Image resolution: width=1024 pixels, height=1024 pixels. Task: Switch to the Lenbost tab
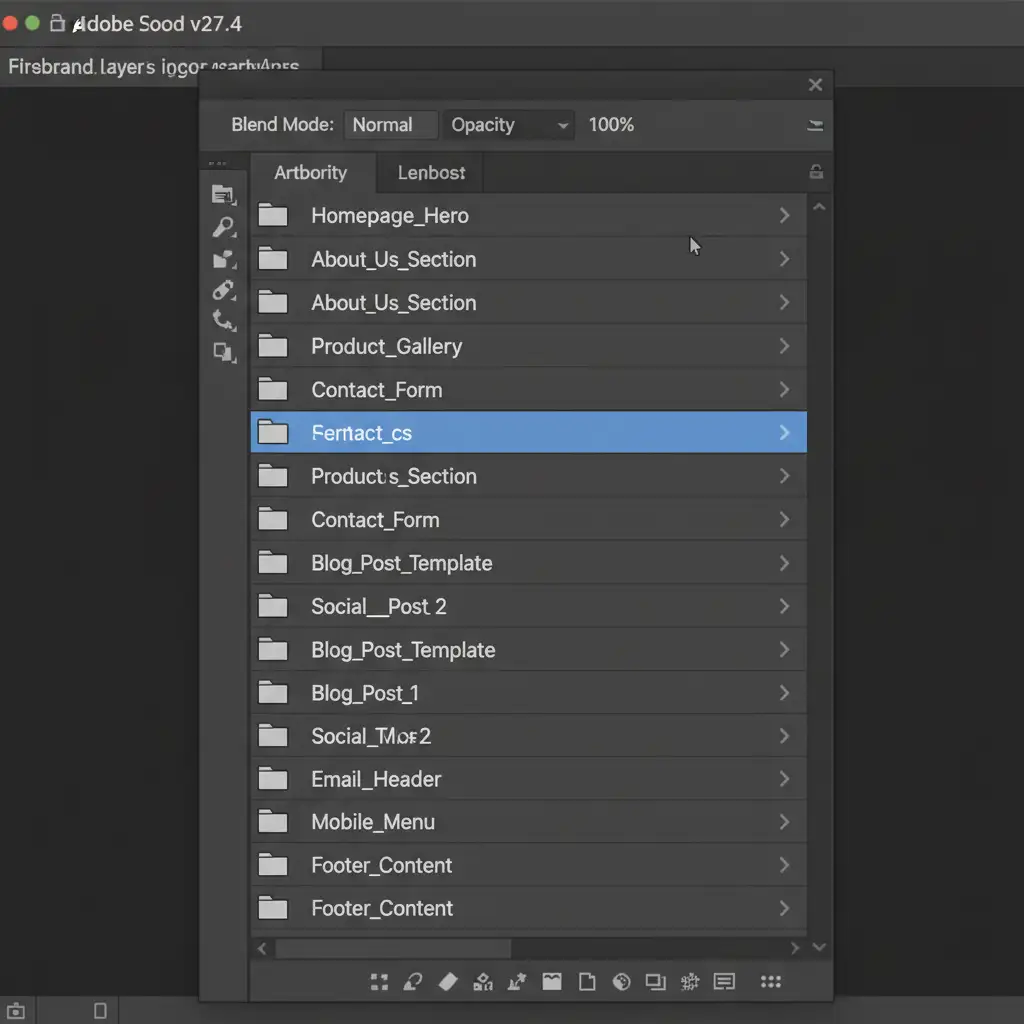tap(431, 173)
